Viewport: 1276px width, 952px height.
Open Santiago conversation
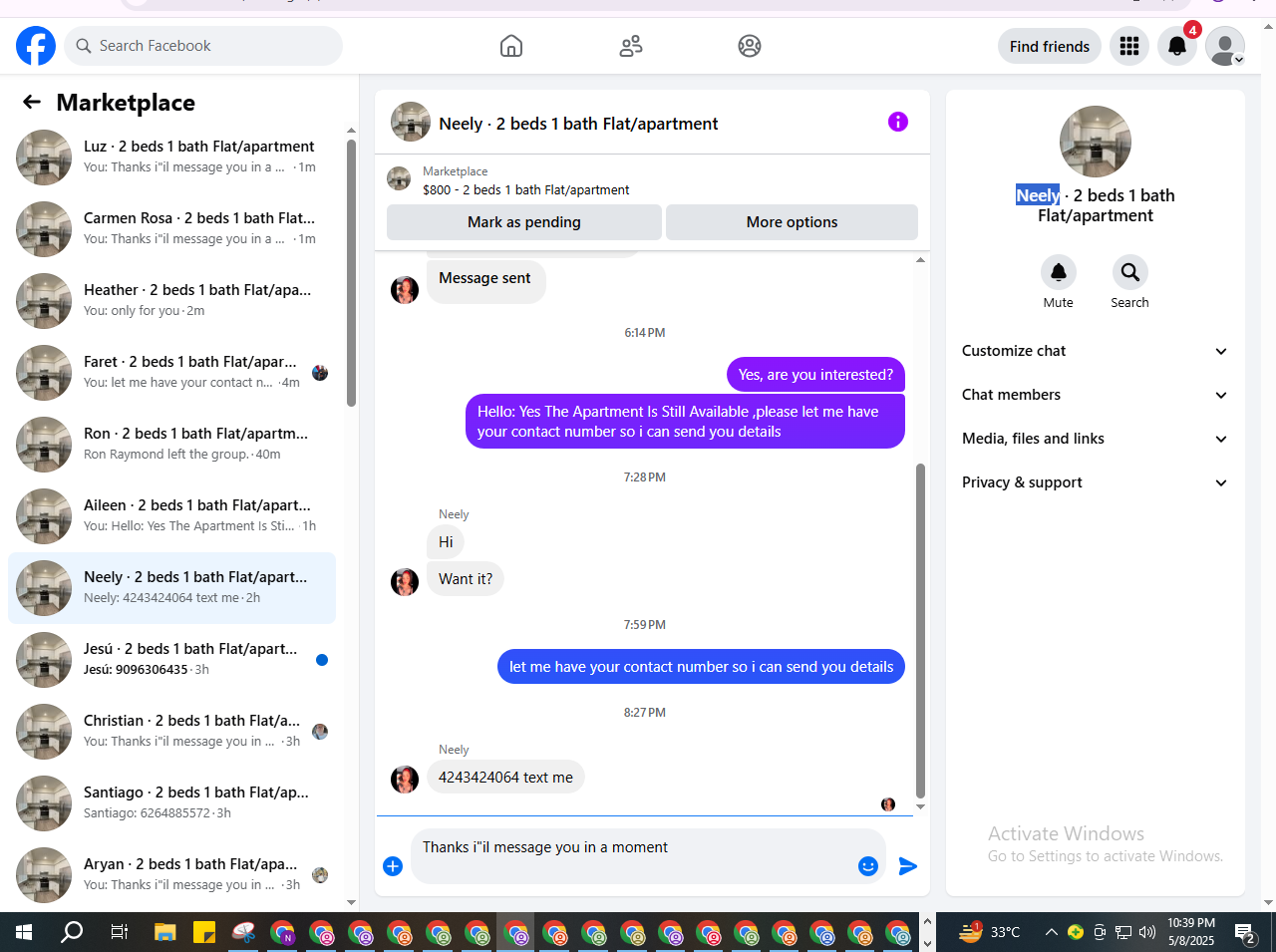coord(171,803)
